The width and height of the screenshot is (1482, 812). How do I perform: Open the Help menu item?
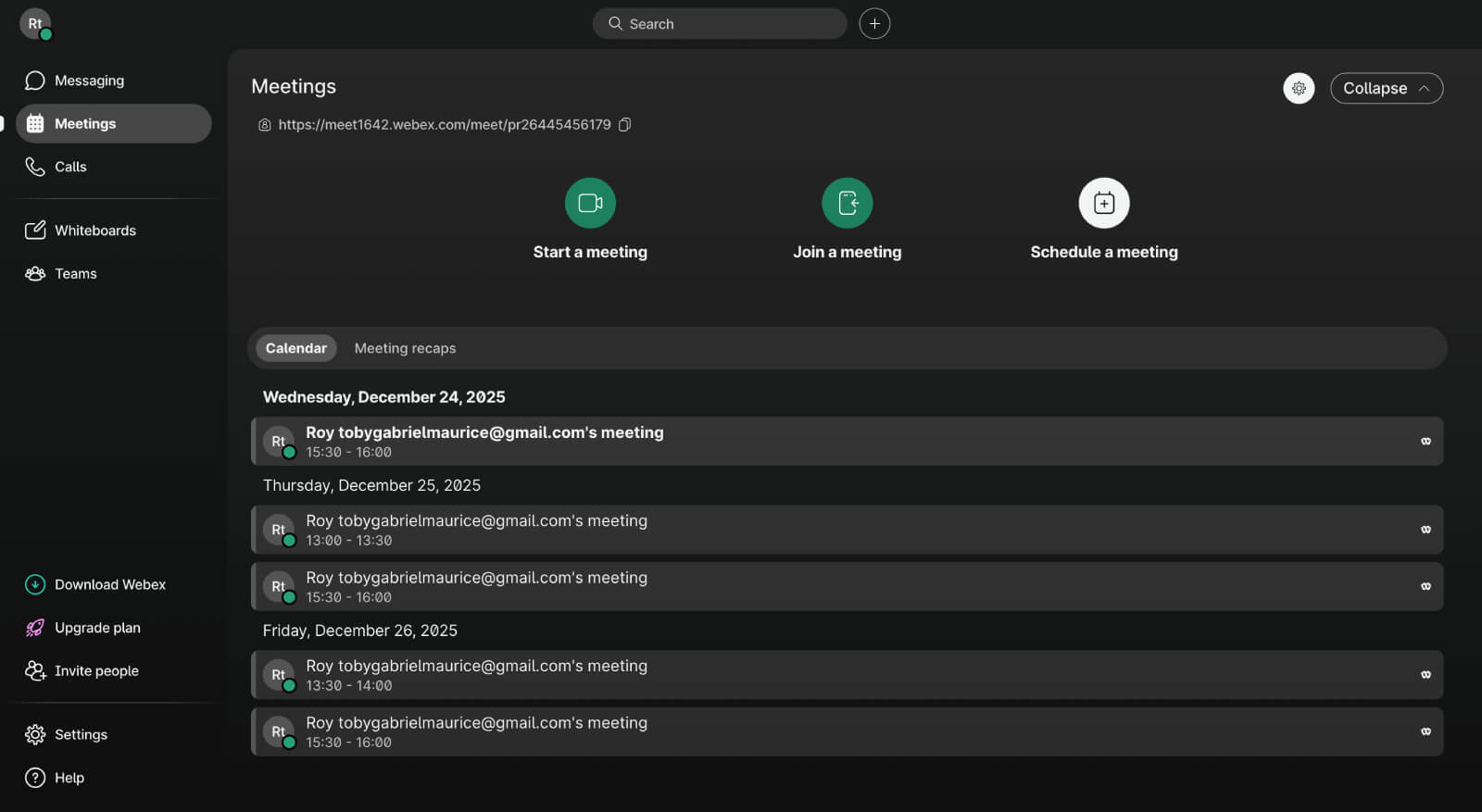click(x=113, y=778)
